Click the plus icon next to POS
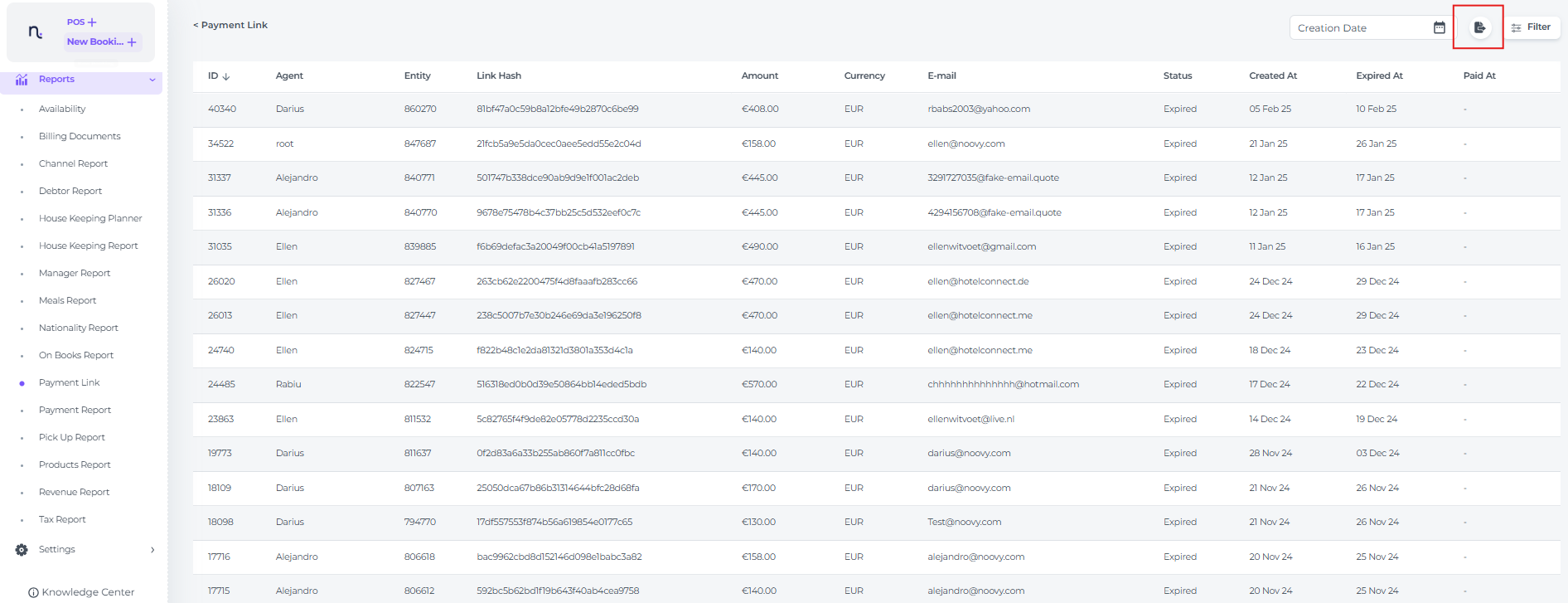 click(92, 22)
